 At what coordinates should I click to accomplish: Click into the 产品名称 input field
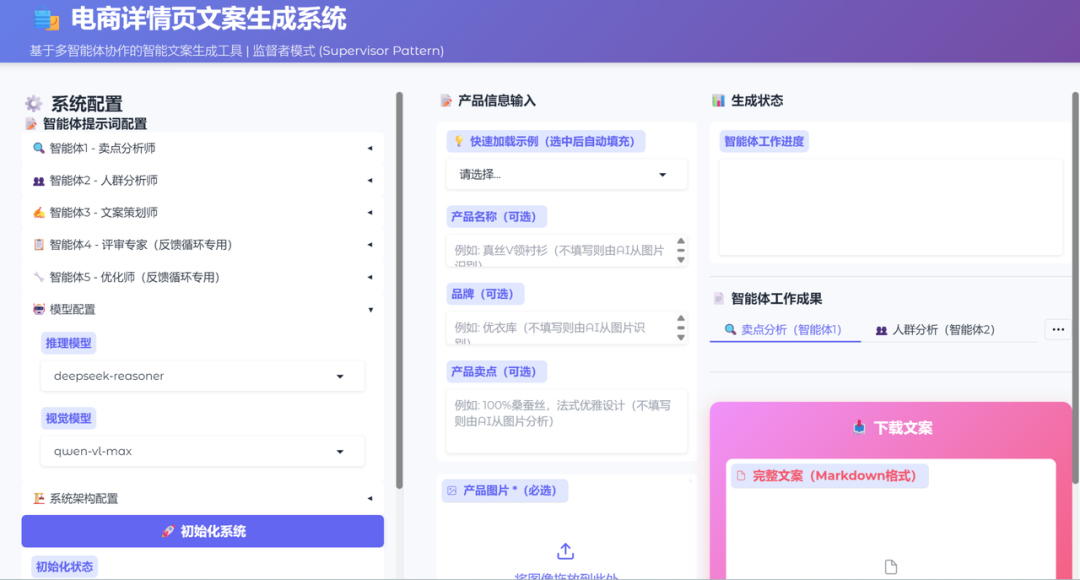[566, 250]
